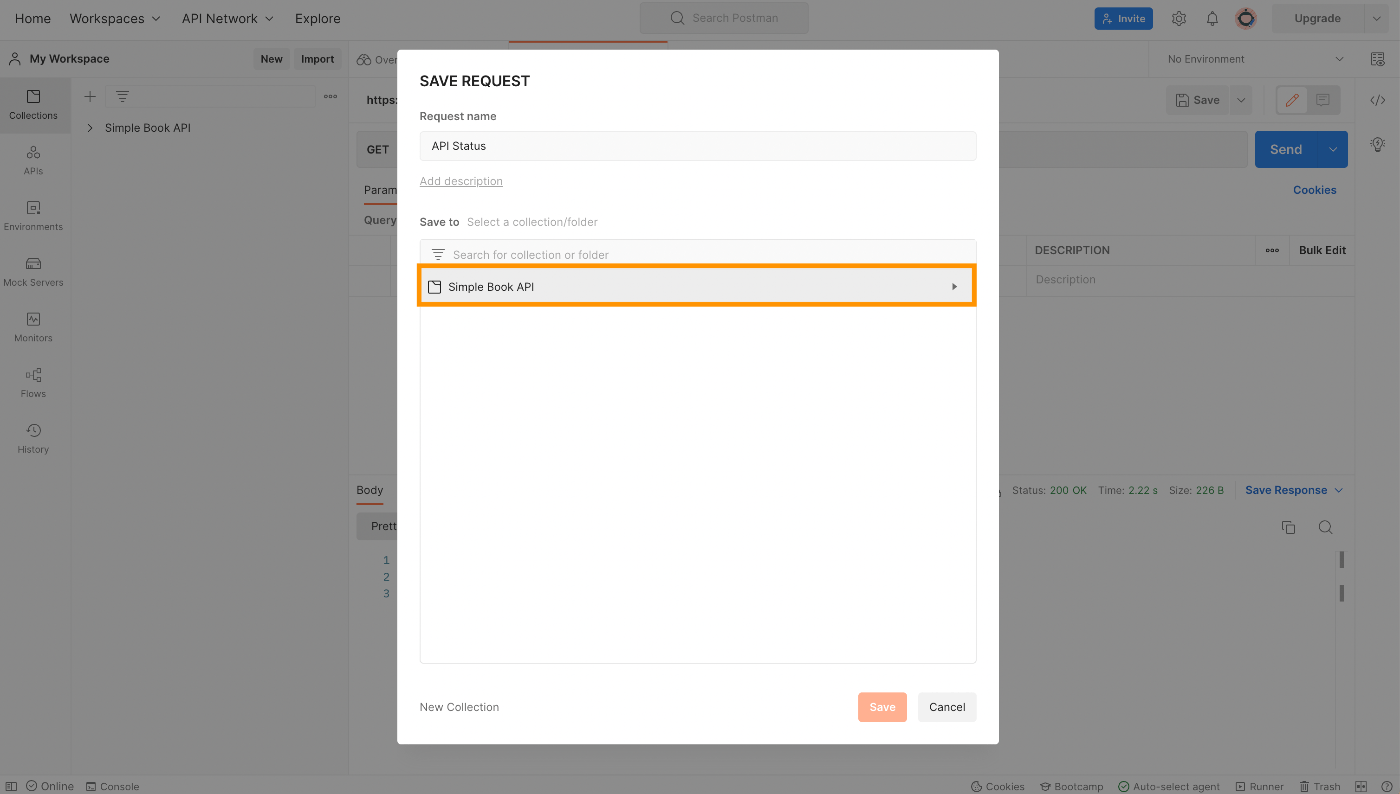The width and height of the screenshot is (1400, 794).
Task: Switch to edit mode pencil icon
Action: [1292, 100]
